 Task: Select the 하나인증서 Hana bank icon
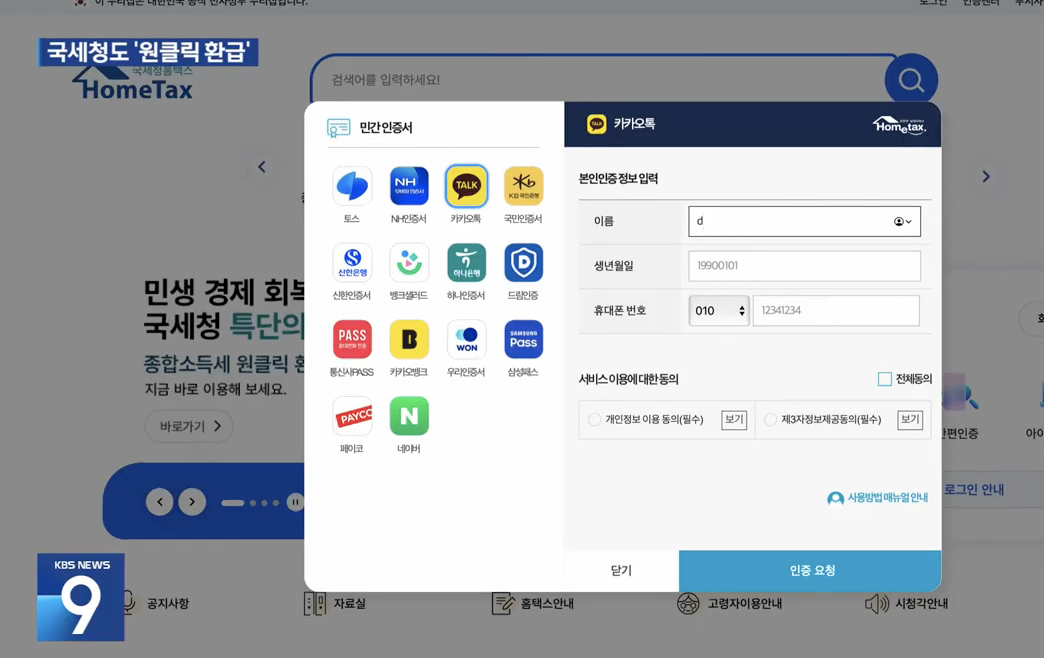(466, 262)
